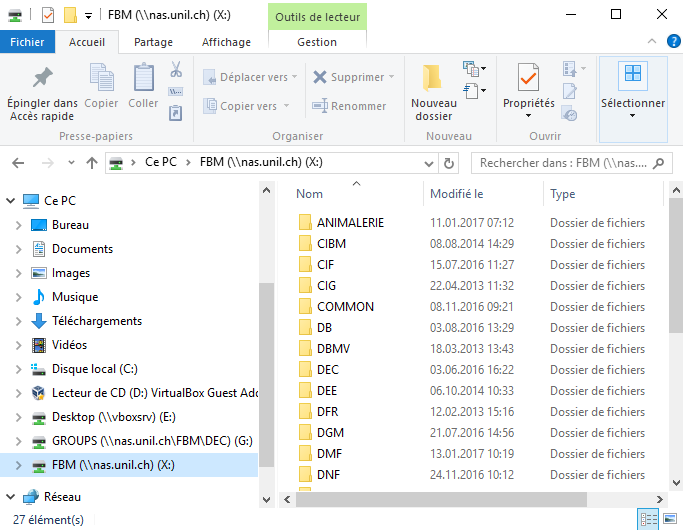683x530 pixels.
Task: Expand the Documents tree node
Action: point(18,249)
